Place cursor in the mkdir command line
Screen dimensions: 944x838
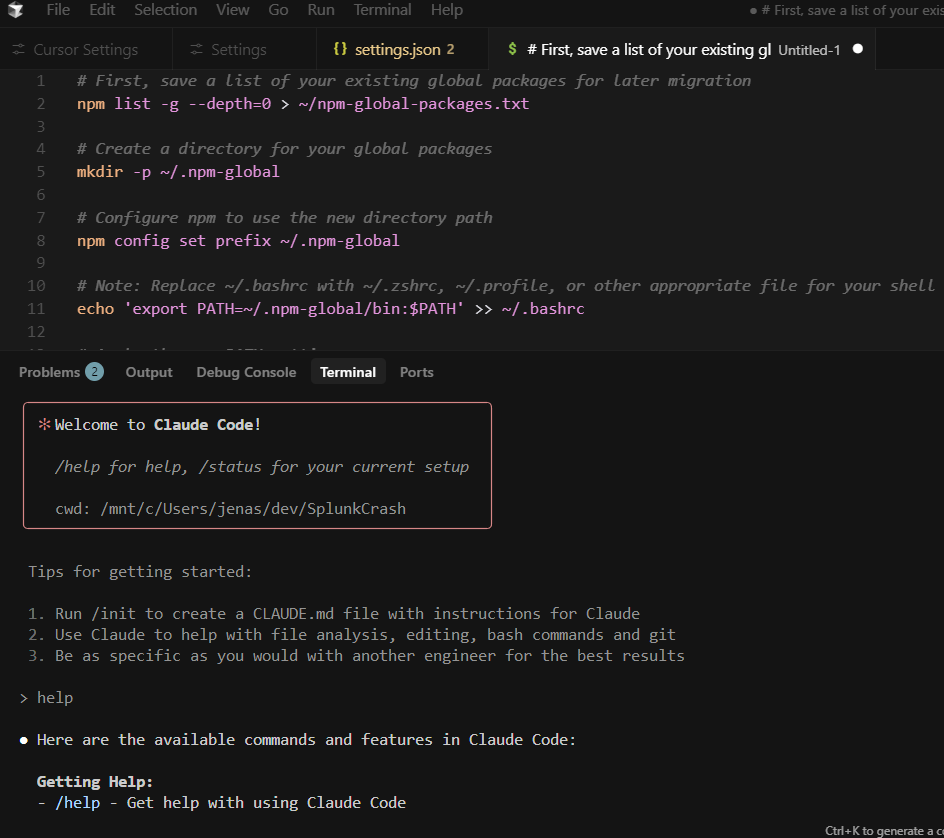click(x=178, y=172)
